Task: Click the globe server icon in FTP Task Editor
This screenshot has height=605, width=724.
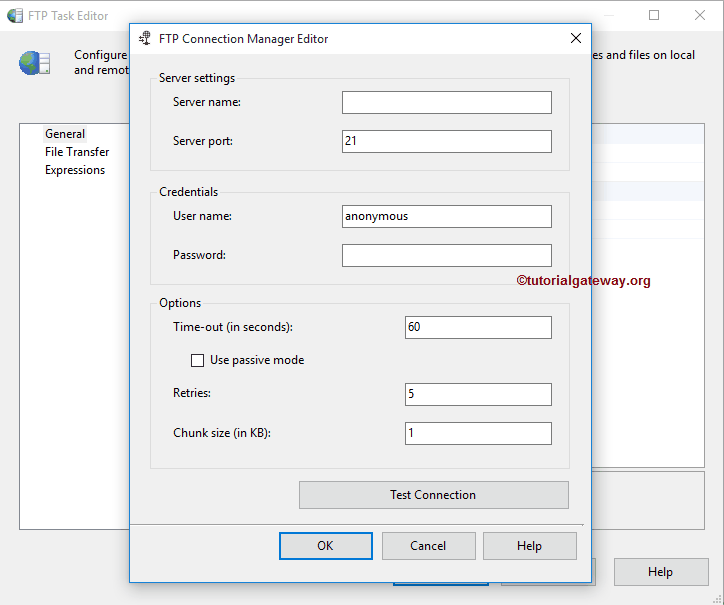Action: coord(35,63)
